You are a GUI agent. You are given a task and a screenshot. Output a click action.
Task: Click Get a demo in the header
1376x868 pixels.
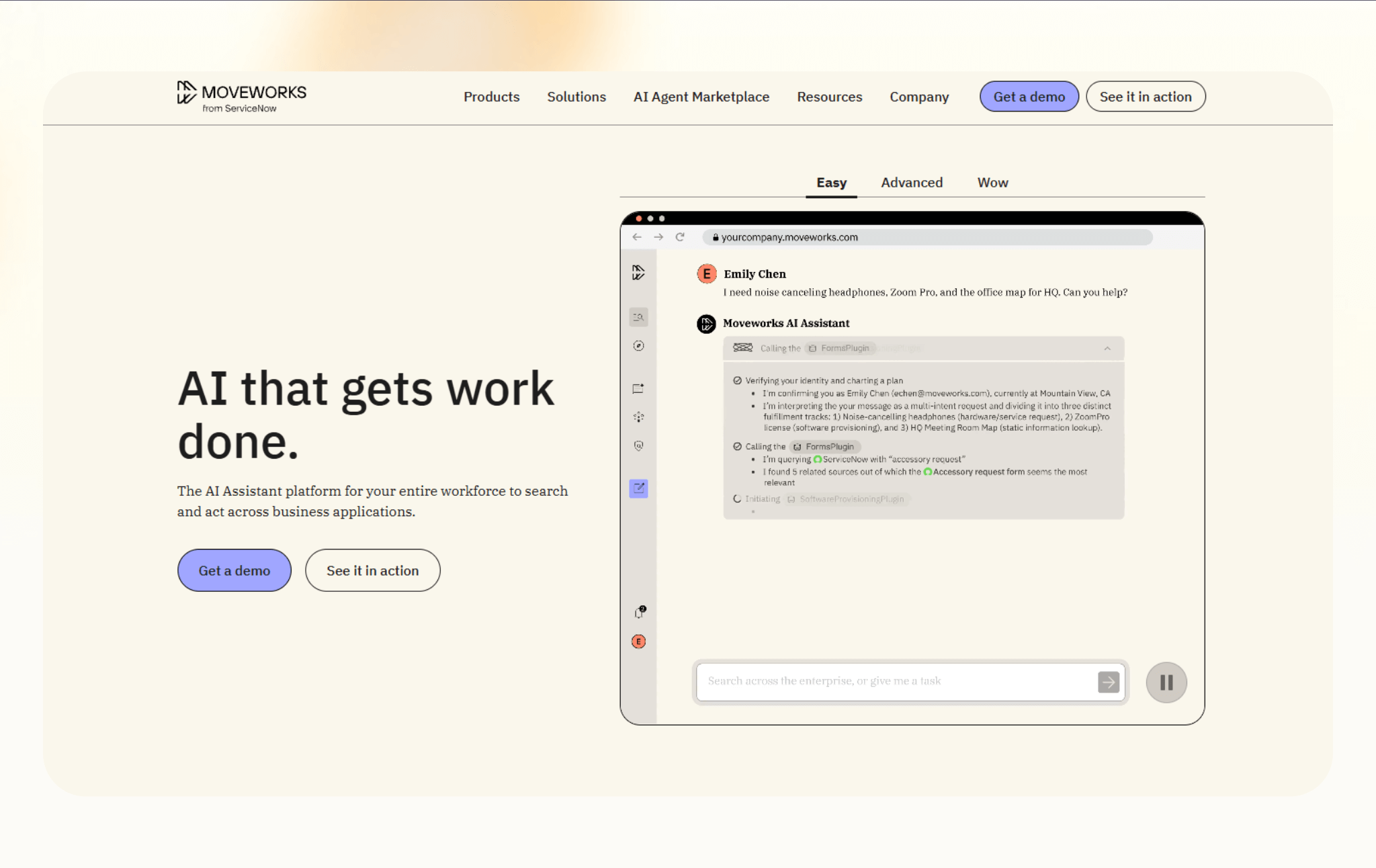[1029, 97]
